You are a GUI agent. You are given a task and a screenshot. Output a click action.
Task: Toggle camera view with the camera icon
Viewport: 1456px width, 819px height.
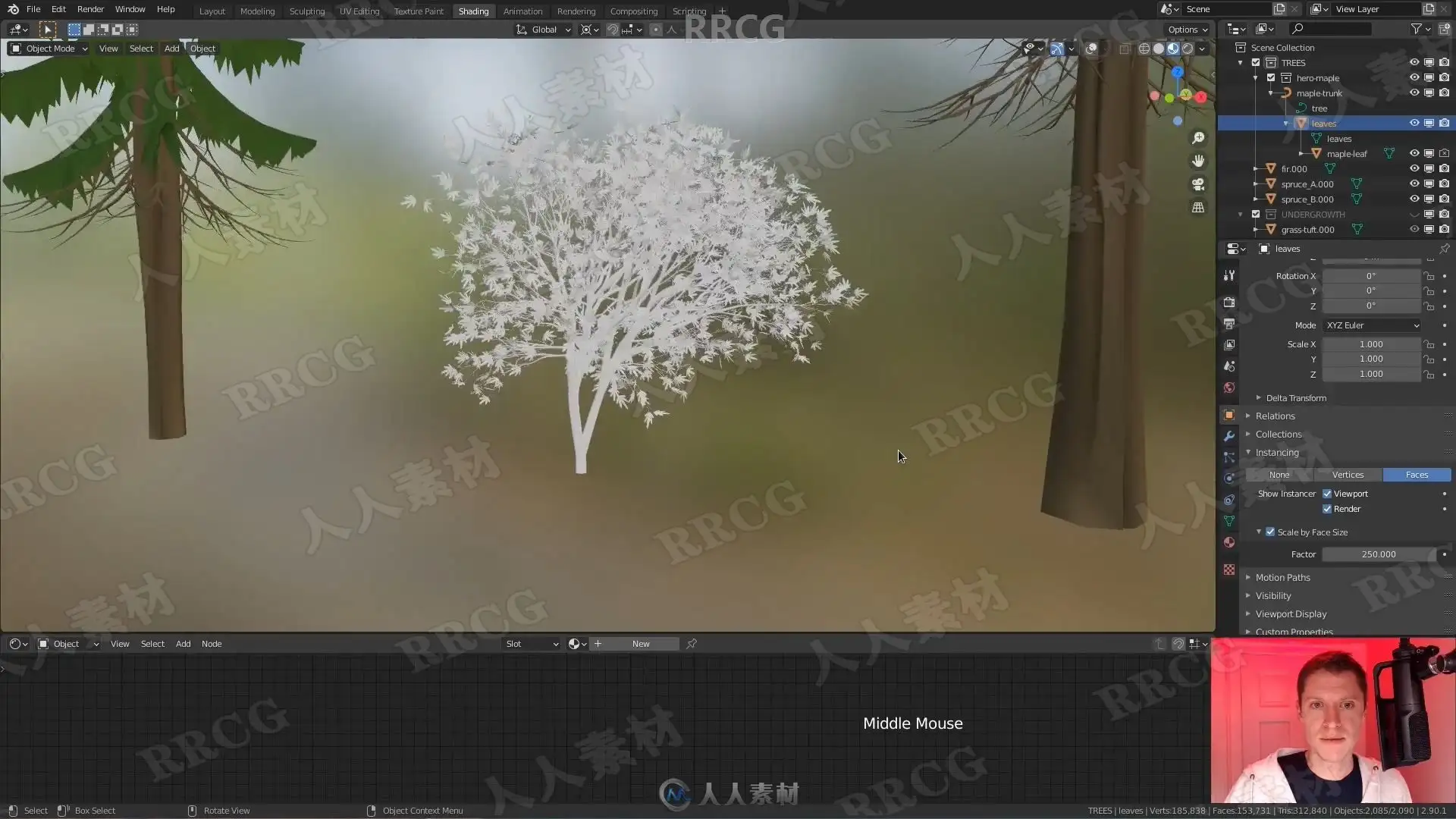tap(1198, 184)
